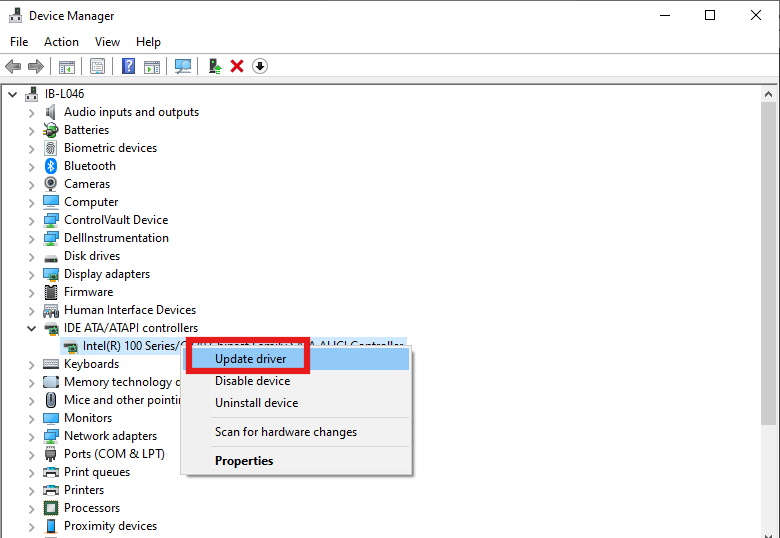Click the Batteries category icon

click(x=51, y=130)
